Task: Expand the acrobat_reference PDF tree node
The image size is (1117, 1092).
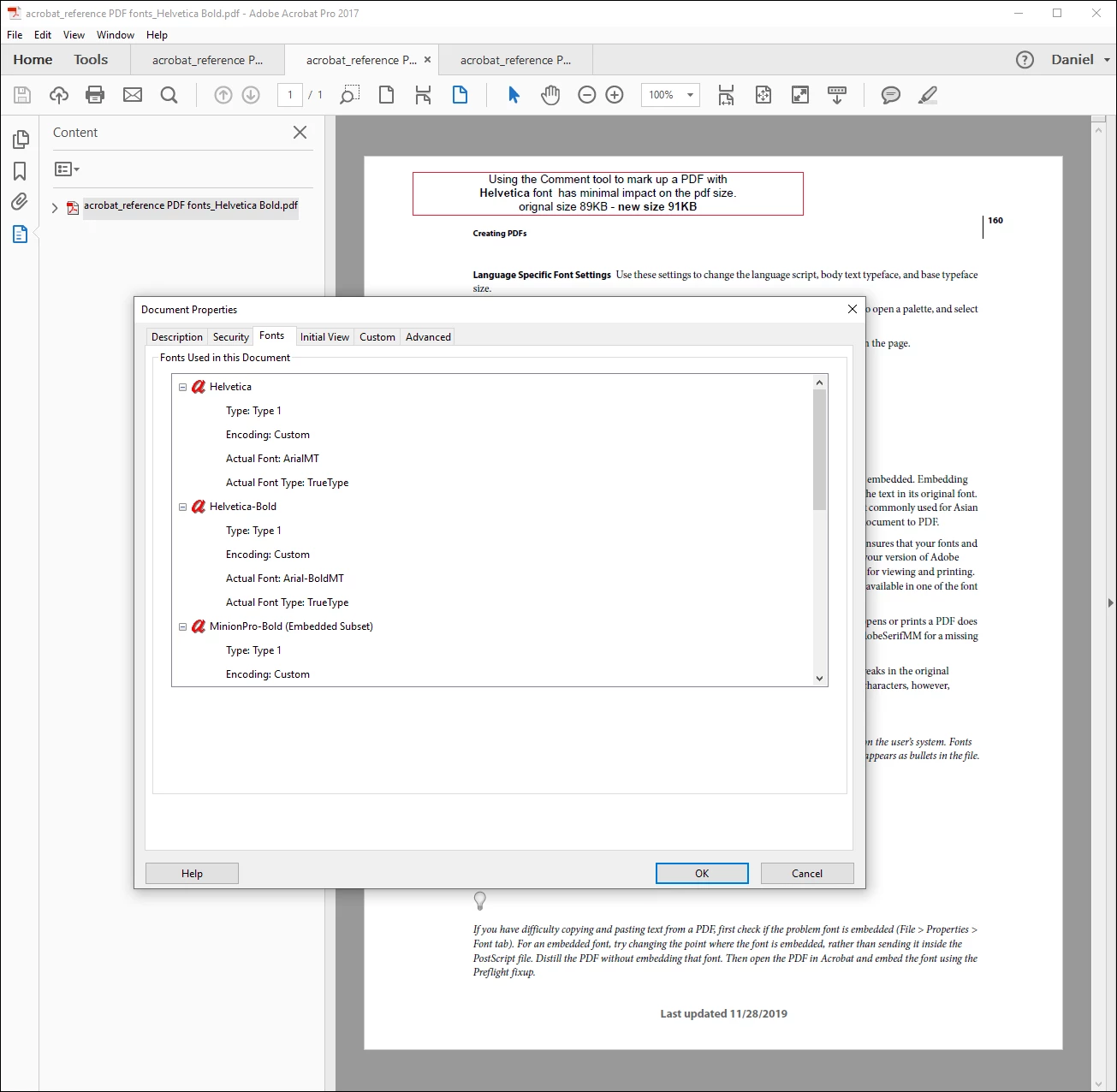Action: (x=55, y=208)
